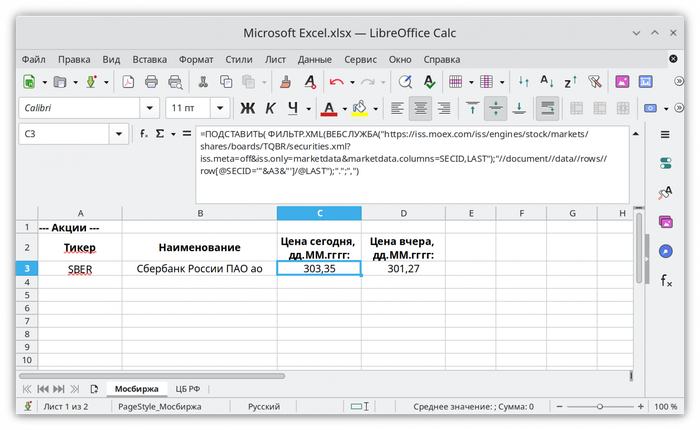Open the Правка menu
The image size is (700, 430).
coord(74,59)
